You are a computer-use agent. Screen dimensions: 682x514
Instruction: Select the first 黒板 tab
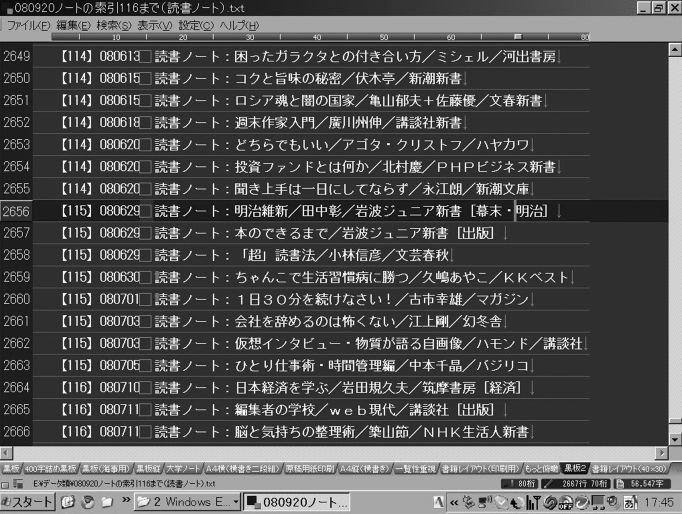click(11, 468)
